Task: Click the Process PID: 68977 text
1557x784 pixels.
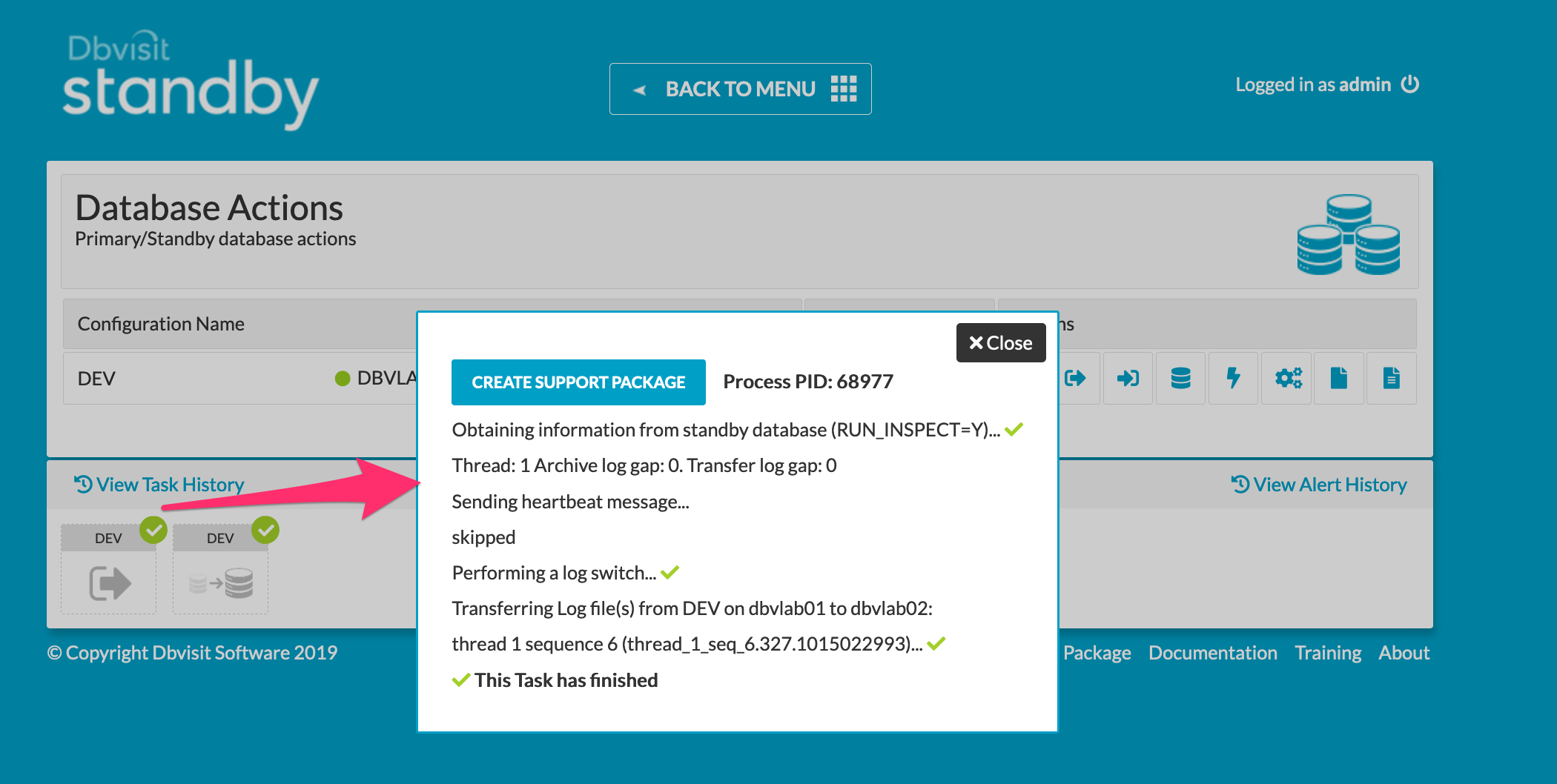Action: click(x=808, y=382)
